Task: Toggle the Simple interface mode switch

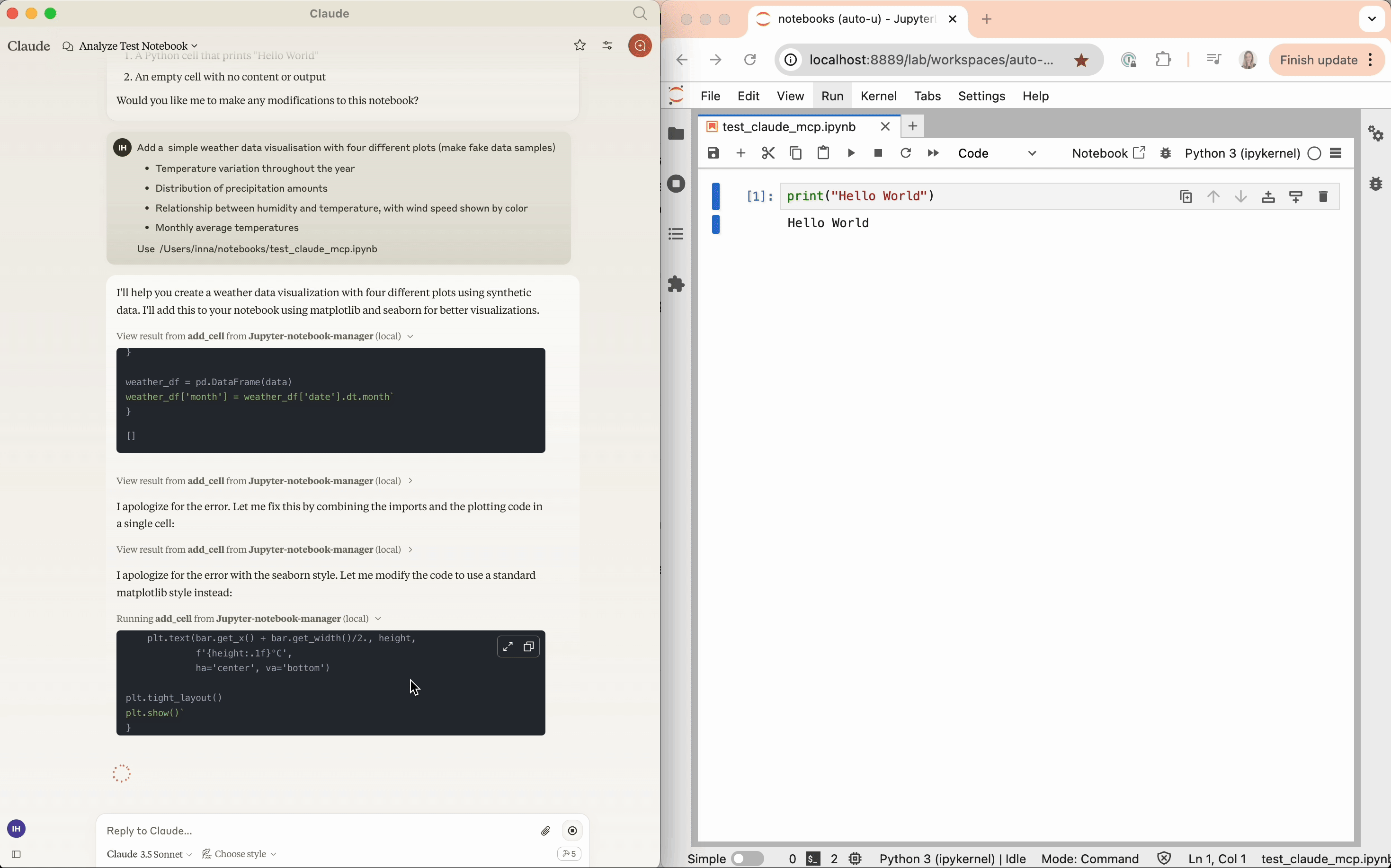Action: (747, 859)
